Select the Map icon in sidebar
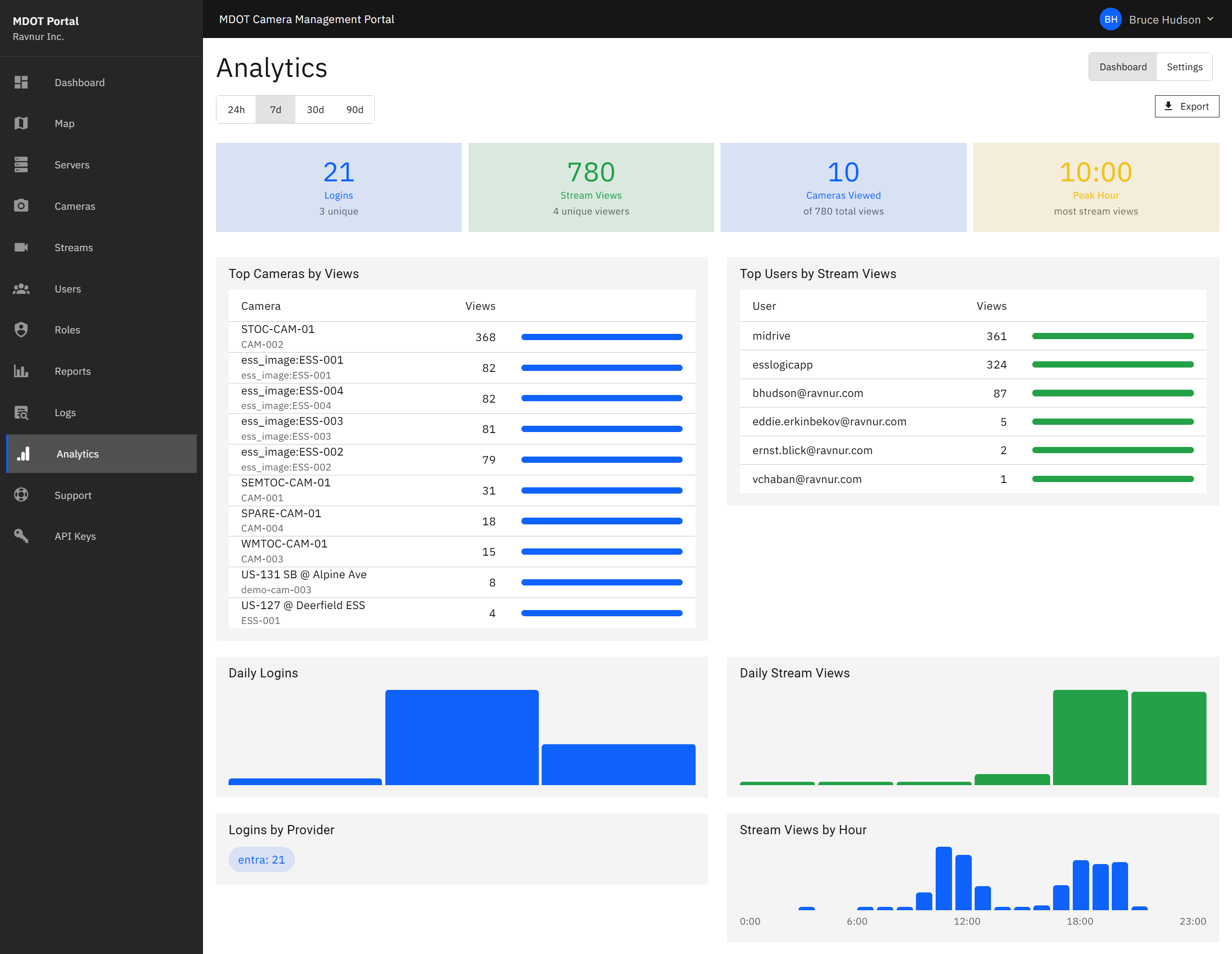The height and width of the screenshot is (954, 1232). click(22, 124)
